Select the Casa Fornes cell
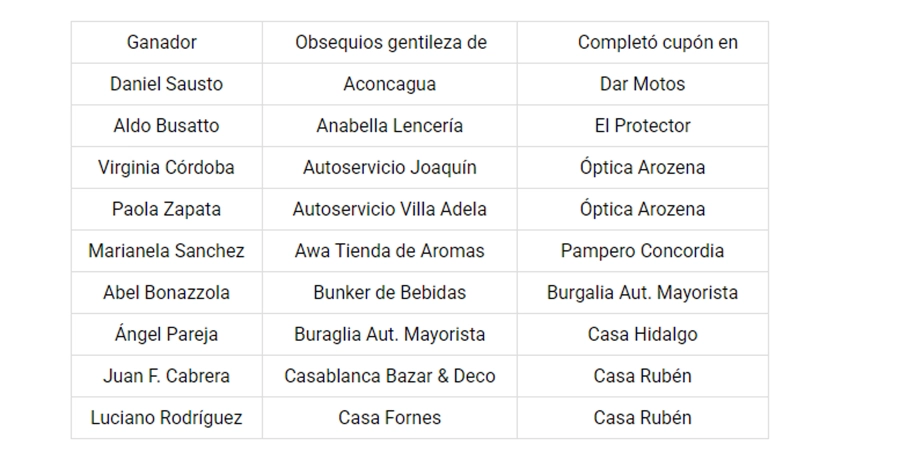This screenshot has height=467, width=900. (389, 418)
